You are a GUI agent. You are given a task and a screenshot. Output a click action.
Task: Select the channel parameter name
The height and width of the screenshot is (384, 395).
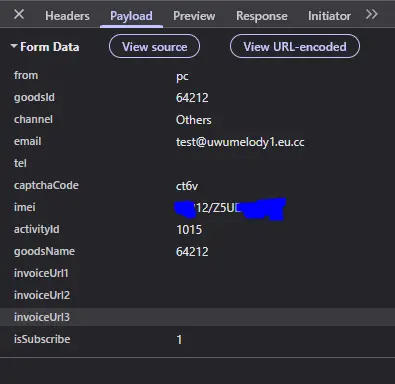tap(33, 119)
